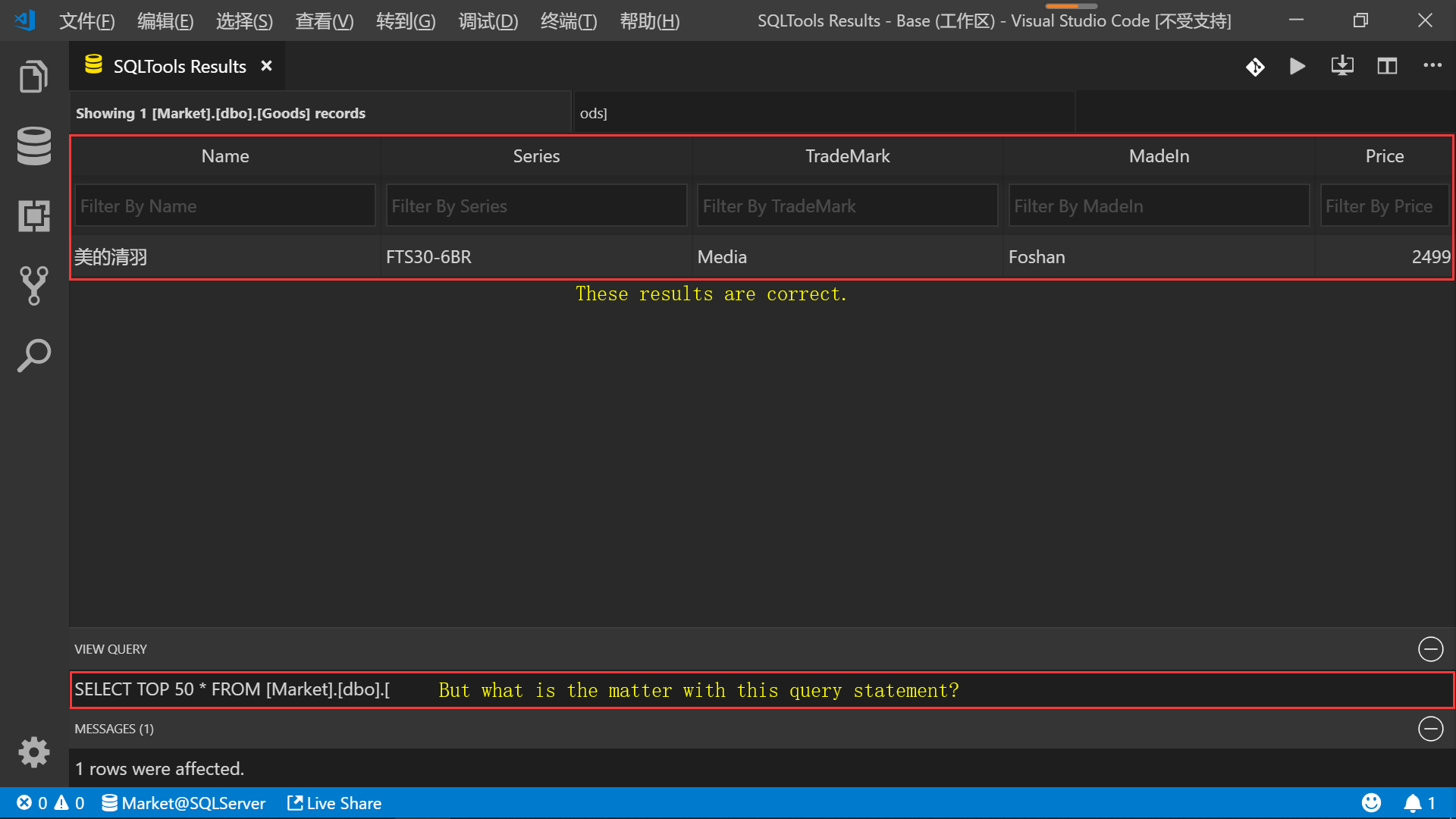Click the SELECT TOP 50 query text
The image size is (1456, 819).
pos(232,689)
